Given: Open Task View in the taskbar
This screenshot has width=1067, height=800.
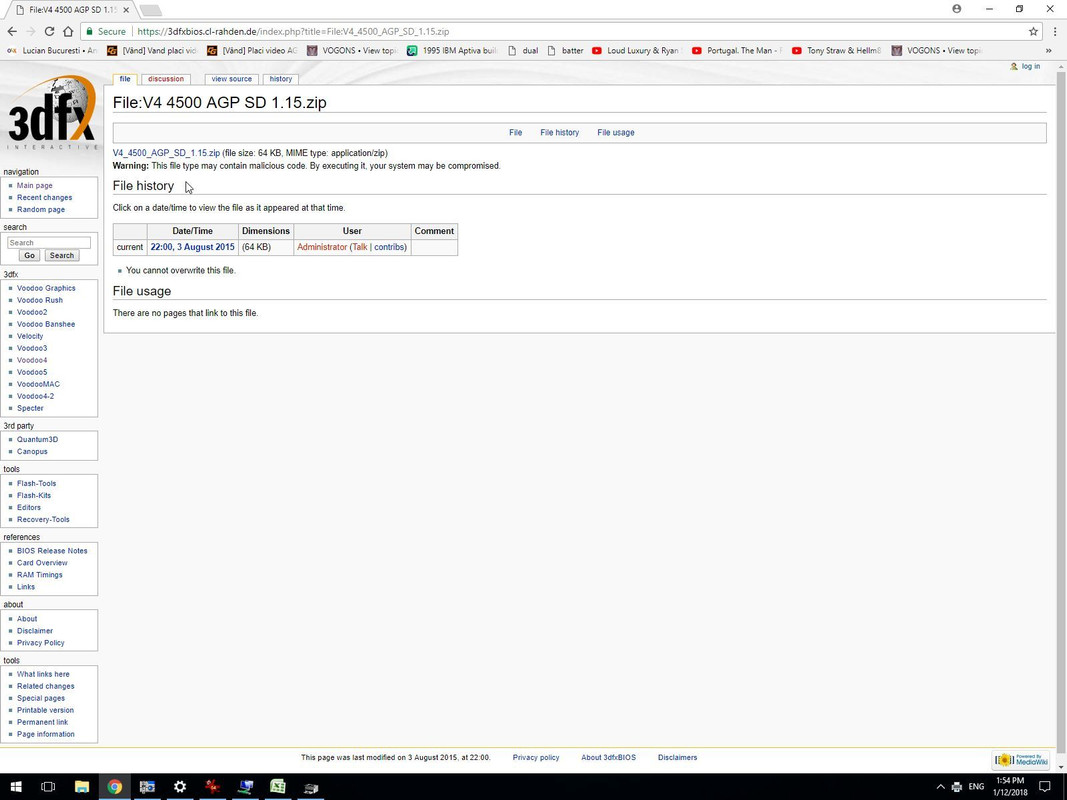Looking at the screenshot, I should 48,786.
